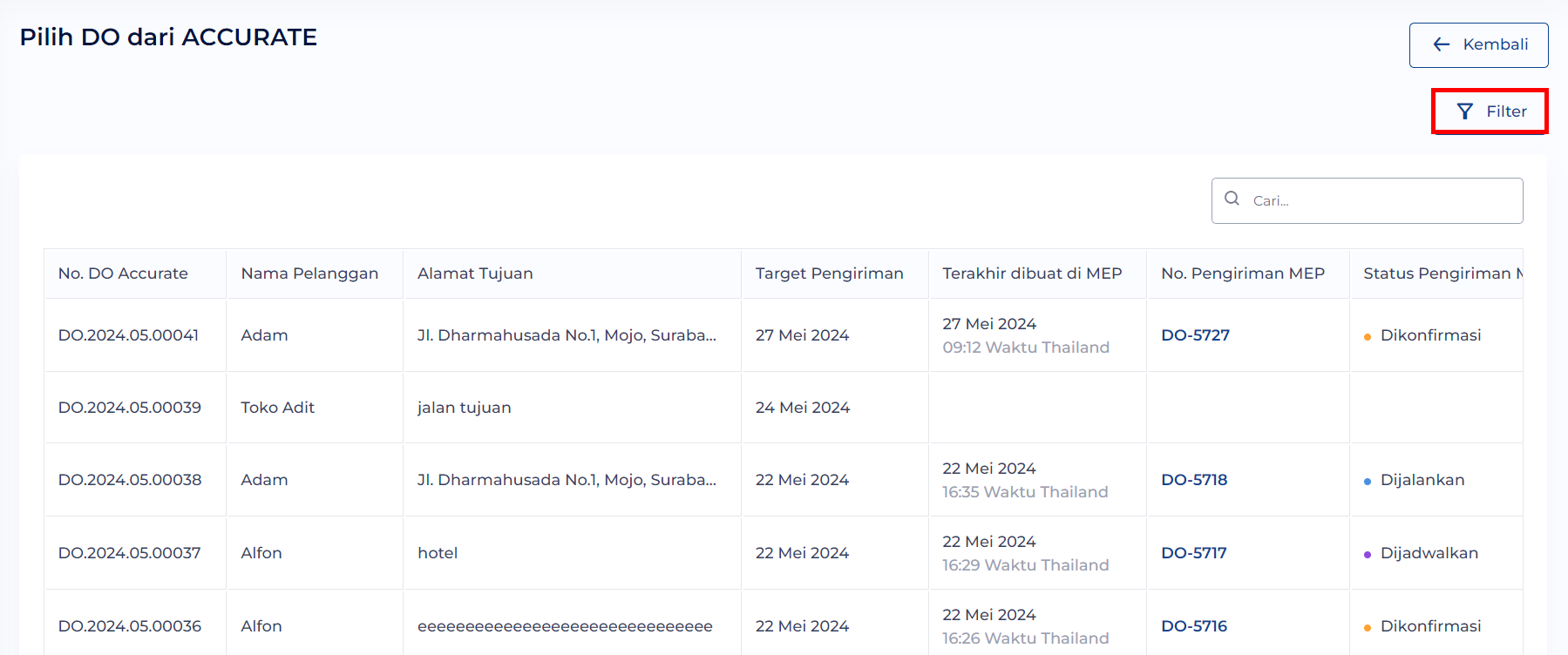The image size is (1568, 655).
Task: Open shipment link DO-5716
Action: [1194, 626]
